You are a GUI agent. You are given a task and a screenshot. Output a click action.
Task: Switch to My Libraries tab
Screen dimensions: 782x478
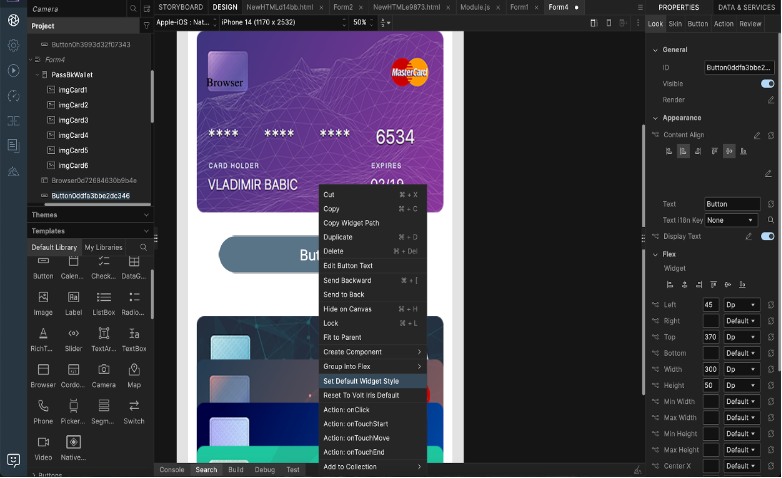pyautogui.click(x=103, y=247)
